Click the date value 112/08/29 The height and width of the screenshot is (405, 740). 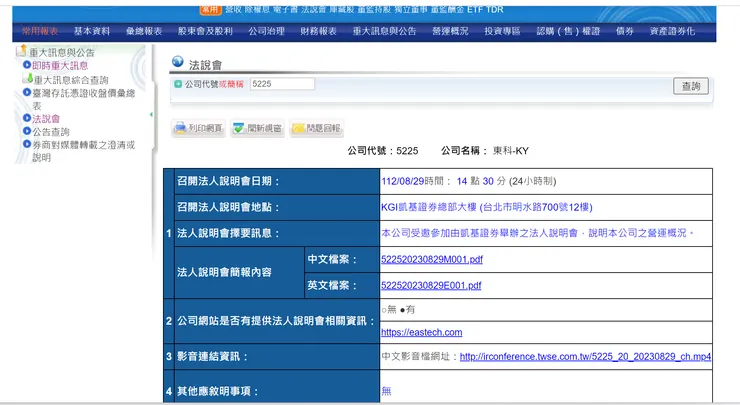pyautogui.click(x=403, y=181)
